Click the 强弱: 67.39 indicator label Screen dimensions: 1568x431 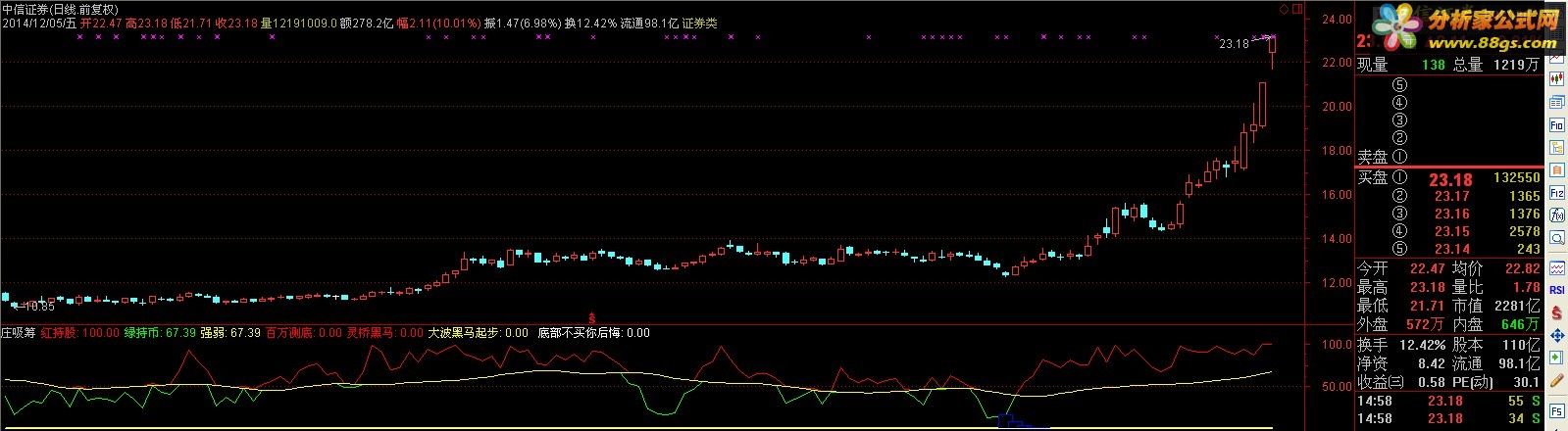pyautogui.click(x=230, y=333)
